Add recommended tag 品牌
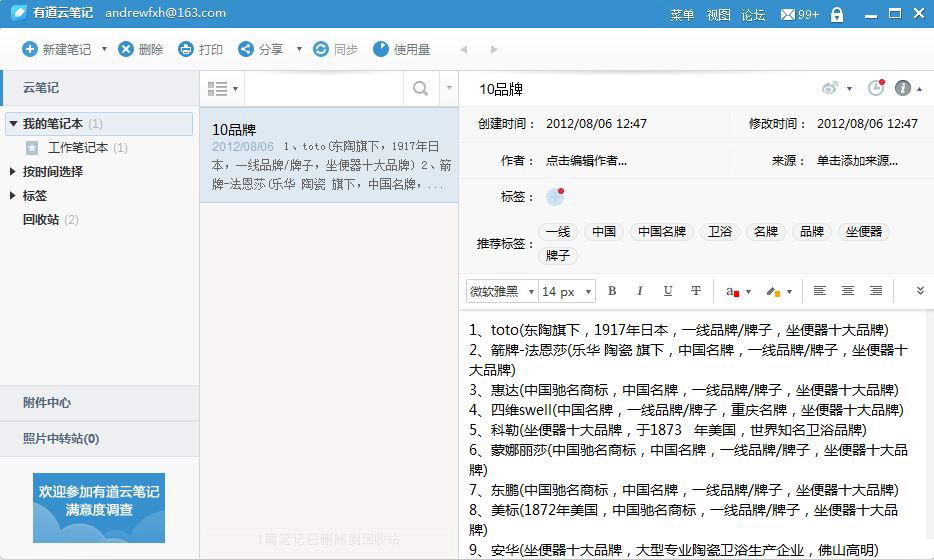This screenshot has width=934, height=560. (x=811, y=231)
